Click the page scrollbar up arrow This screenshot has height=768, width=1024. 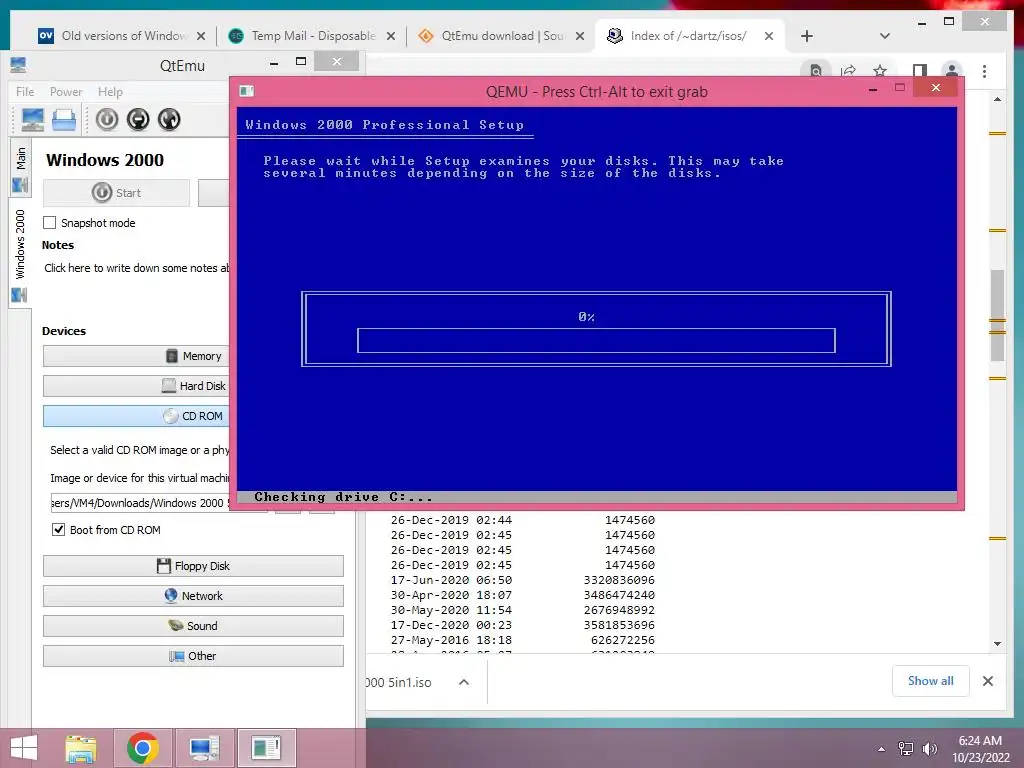997,99
